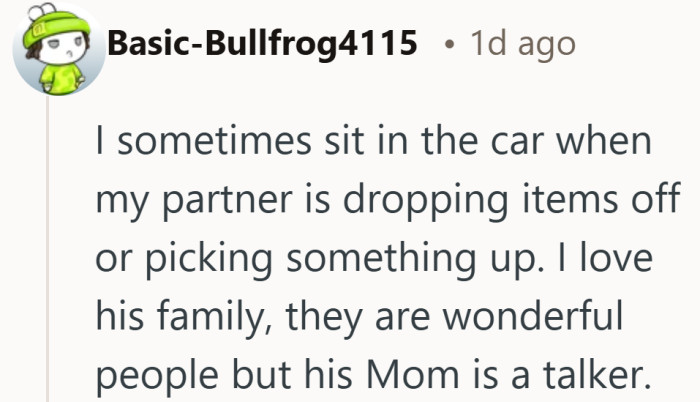Click the word "sometimes" in the comment
700x402 pixels.
(214, 141)
